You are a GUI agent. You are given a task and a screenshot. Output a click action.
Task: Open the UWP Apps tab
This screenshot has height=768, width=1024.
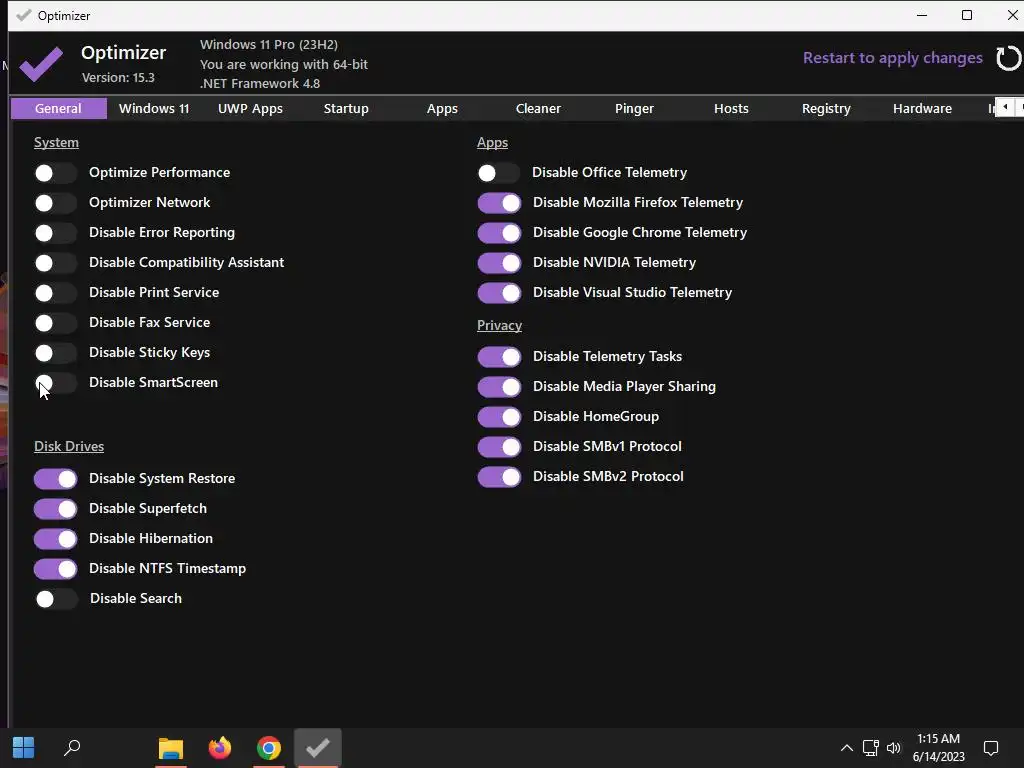click(250, 108)
